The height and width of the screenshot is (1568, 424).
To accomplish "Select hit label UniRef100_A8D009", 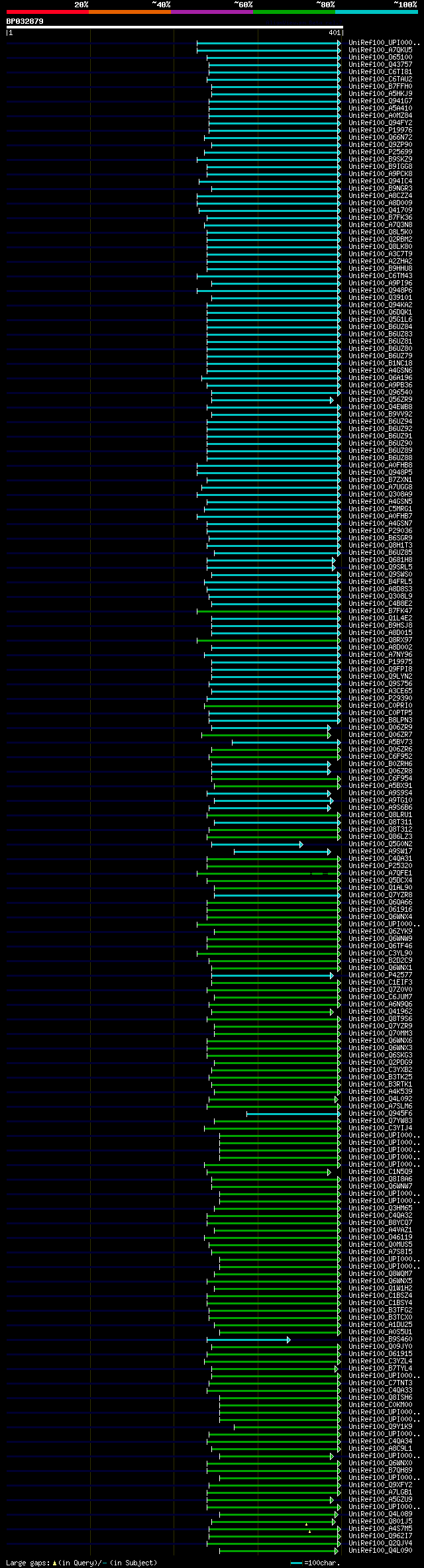I will pyautogui.click(x=380, y=203).
